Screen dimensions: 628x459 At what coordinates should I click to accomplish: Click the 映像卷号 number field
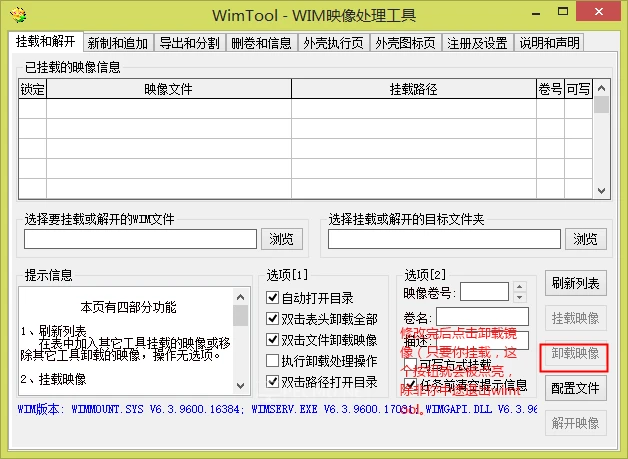484,292
